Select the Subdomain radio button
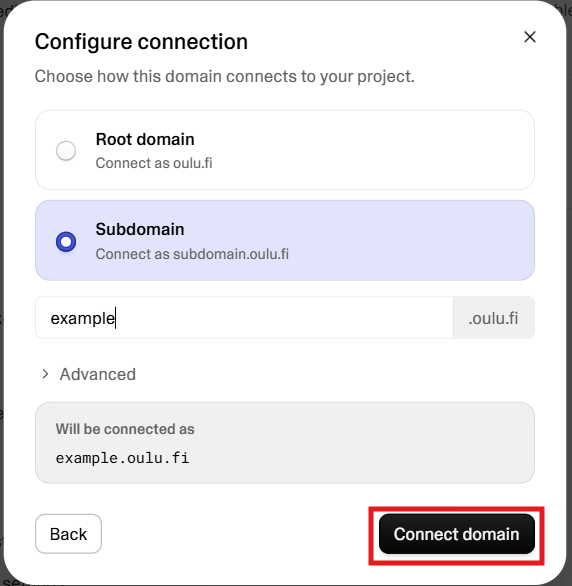Viewport: 572px width, 586px height. tap(66, 241)
